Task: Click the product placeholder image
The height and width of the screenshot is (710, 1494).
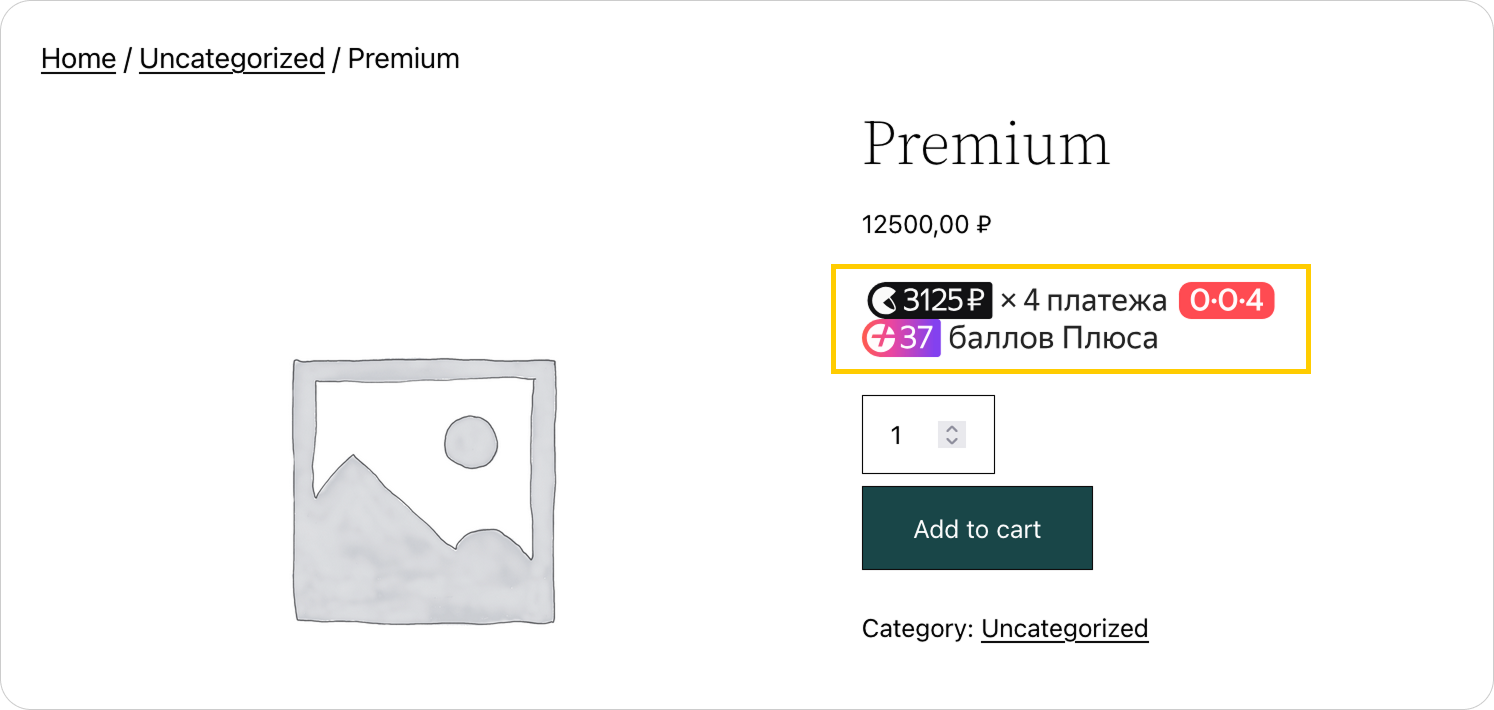Action: [423, 490]
